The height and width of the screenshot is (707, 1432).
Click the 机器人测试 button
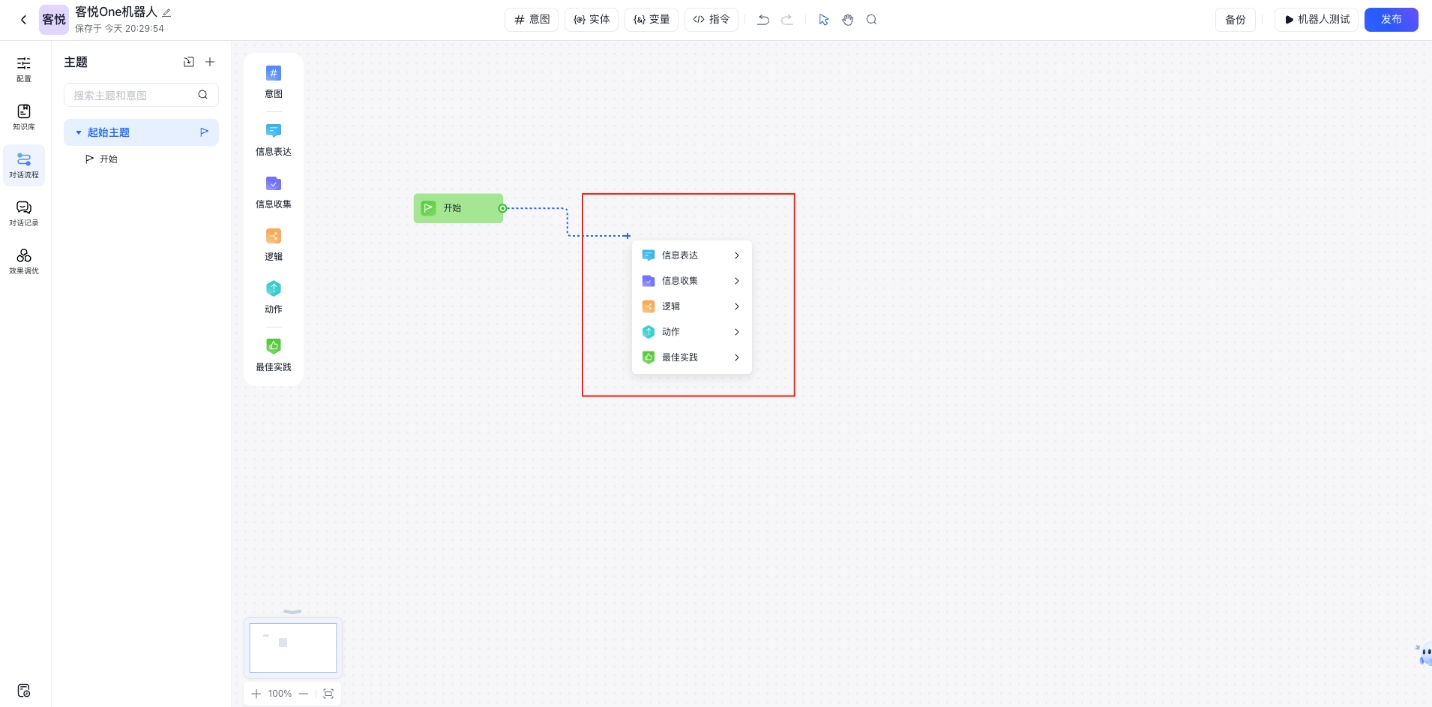coord(1316,20)
